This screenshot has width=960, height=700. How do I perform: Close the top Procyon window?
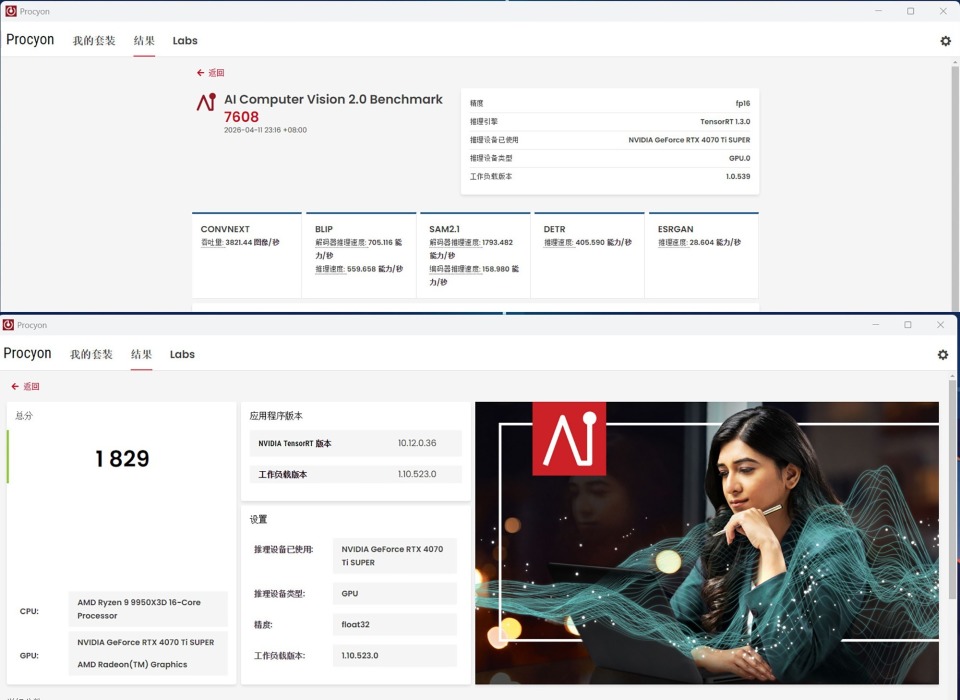[943, 11]
